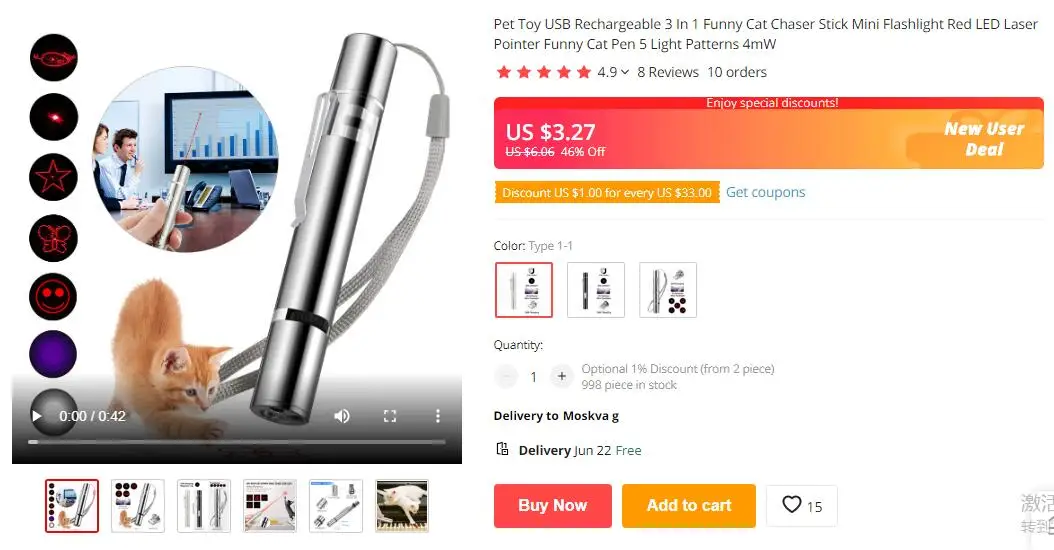This screenshot has width=1054, height=550.
Task: Decrease quantity with minus button
Action: pos(505,377)
